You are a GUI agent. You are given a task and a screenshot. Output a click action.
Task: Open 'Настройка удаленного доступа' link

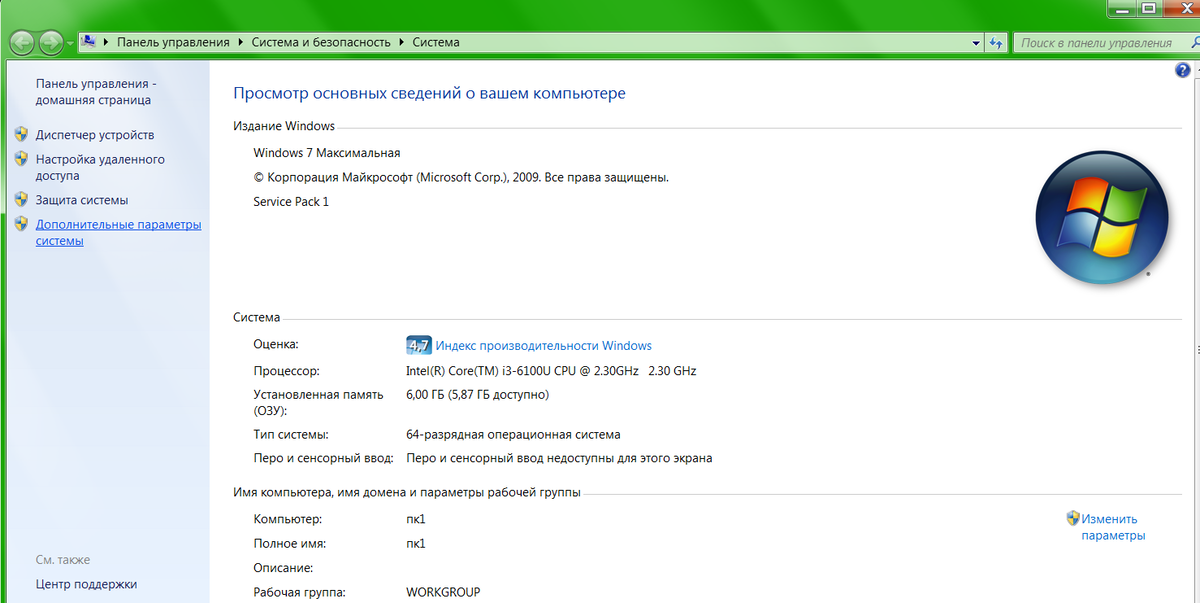coord(100,167)
